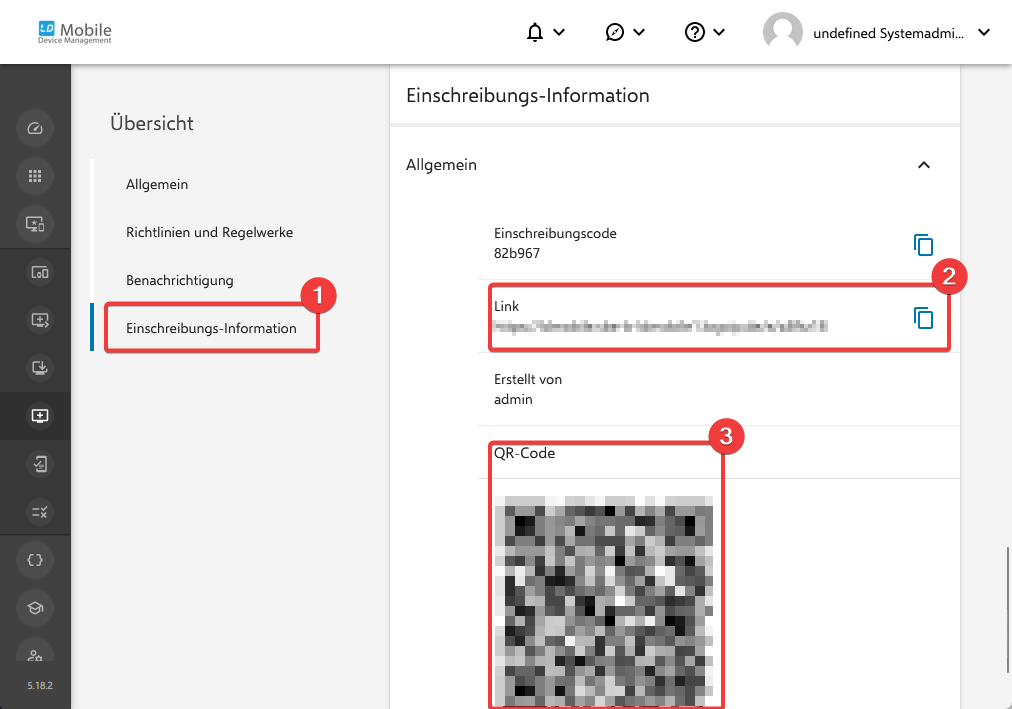Click the QR-Code label
This screenshot has width=1012, height=709.
pos(524,453)
